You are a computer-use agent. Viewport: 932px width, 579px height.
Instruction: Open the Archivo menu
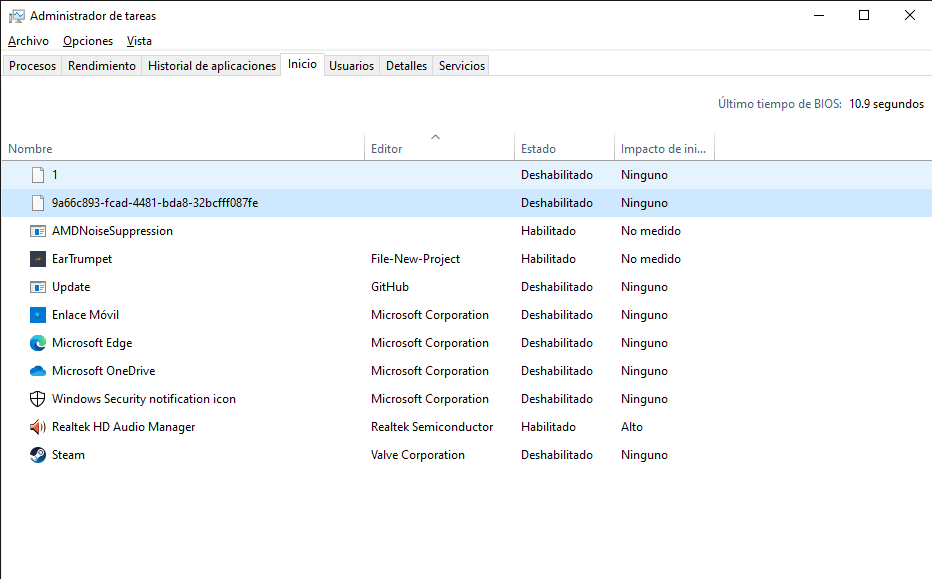point(29,41)
